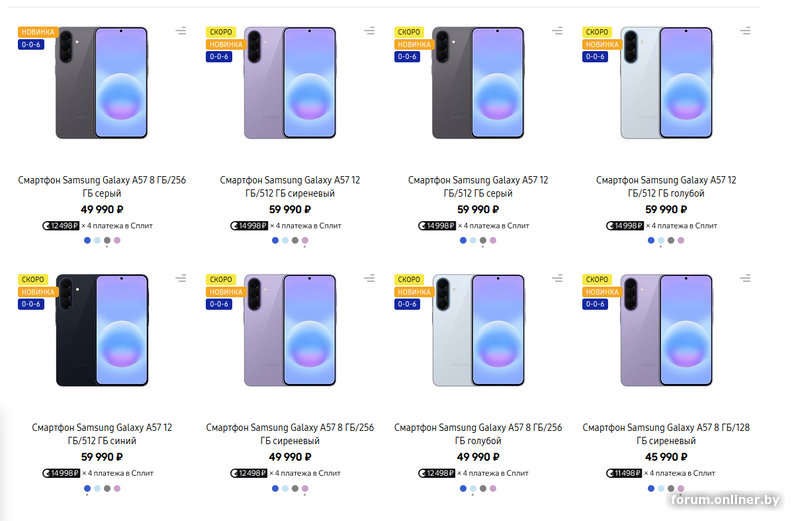Click compare icon on the A57 8/256 lilac card
This screenshot has width=800, height=521.
click(x=368, y=279)
